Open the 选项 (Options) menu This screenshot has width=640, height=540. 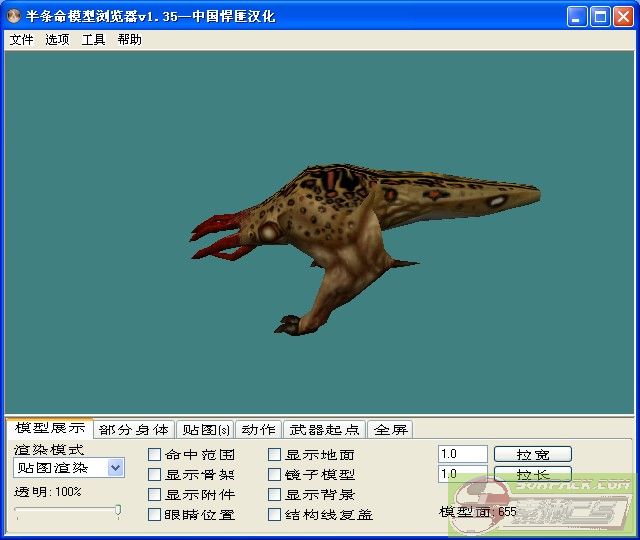pos(57,40)
